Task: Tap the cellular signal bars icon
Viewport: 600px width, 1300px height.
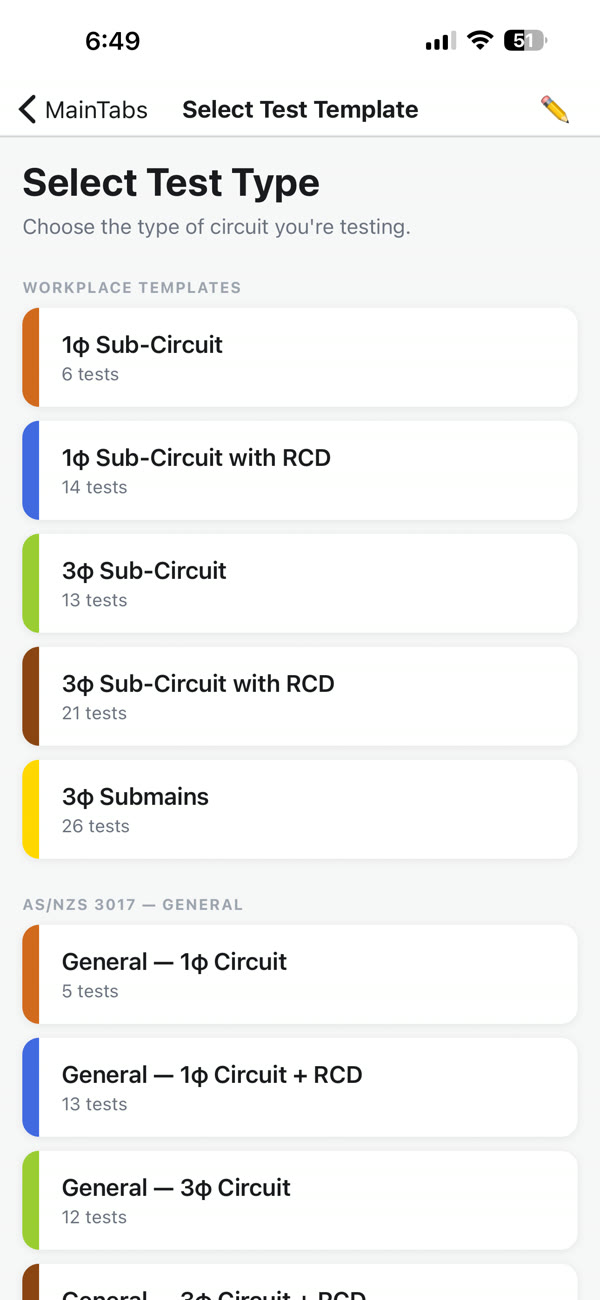Action: (438, 40)
